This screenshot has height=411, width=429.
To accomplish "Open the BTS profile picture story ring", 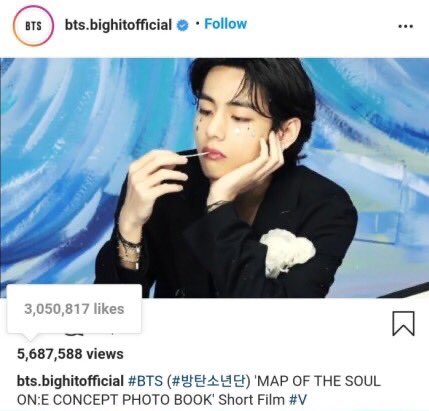I will 33,26.
